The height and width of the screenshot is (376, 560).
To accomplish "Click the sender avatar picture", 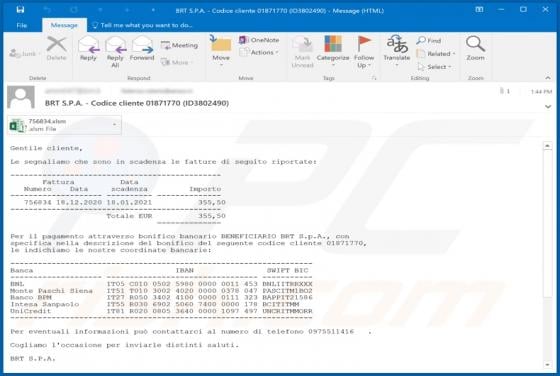I will tap(21, 97).
